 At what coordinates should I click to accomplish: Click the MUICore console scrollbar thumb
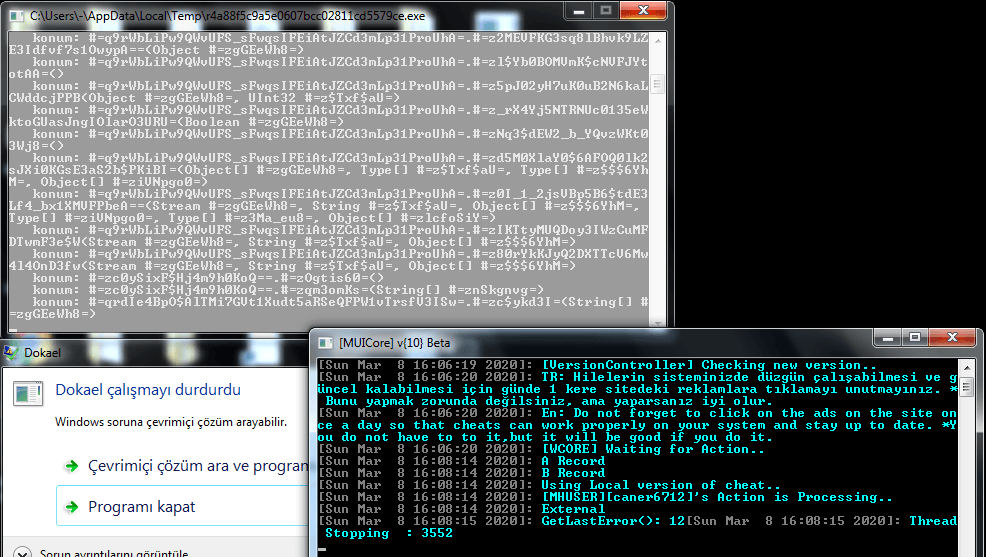[x=967, y=386]
